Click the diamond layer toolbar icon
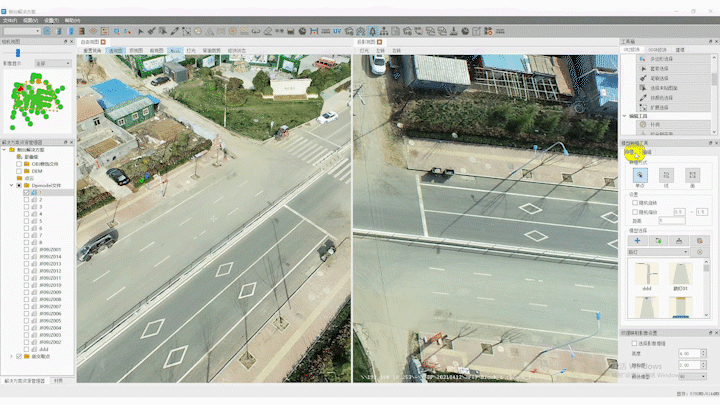 (93, 31)
